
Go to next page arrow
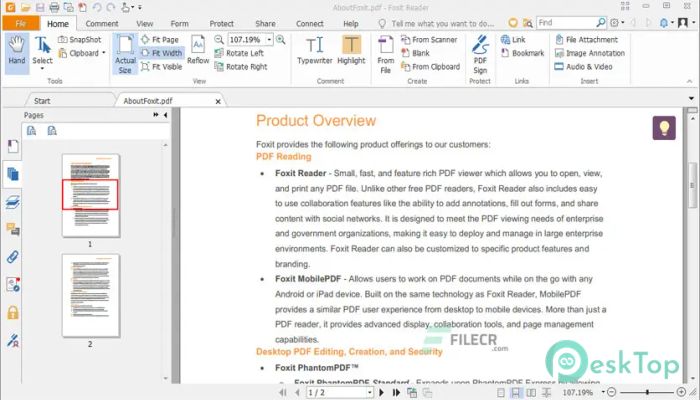pyautogui.click(x=381, y=392)
